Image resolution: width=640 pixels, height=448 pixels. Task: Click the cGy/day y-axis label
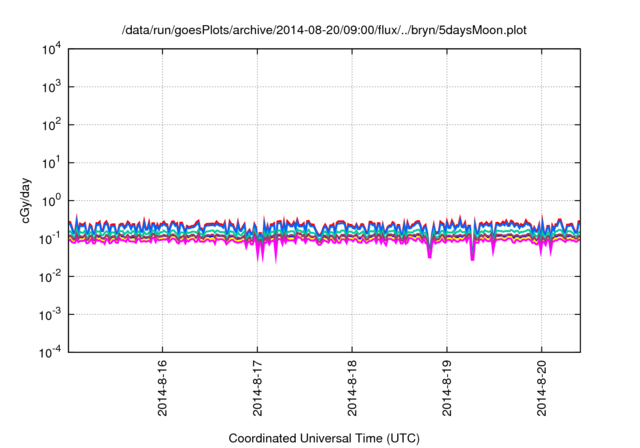point(14,201)
